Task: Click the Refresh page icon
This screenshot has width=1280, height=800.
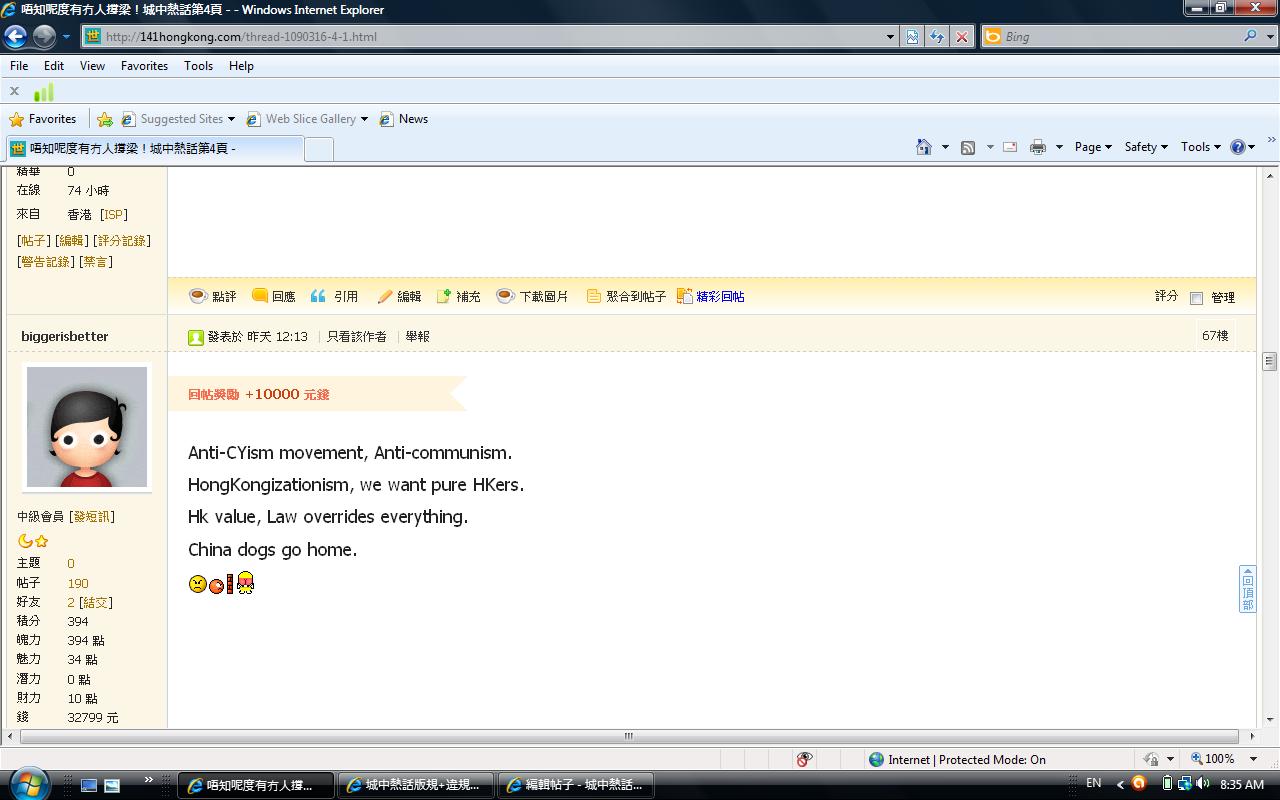Action: [x=937, y=37]
